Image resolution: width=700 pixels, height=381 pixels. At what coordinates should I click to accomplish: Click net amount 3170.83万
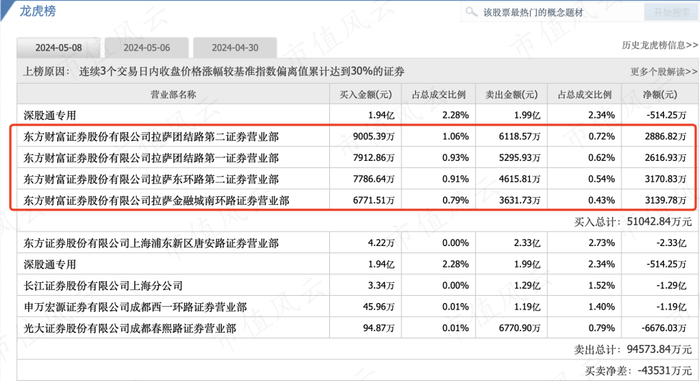coord(666,180)
